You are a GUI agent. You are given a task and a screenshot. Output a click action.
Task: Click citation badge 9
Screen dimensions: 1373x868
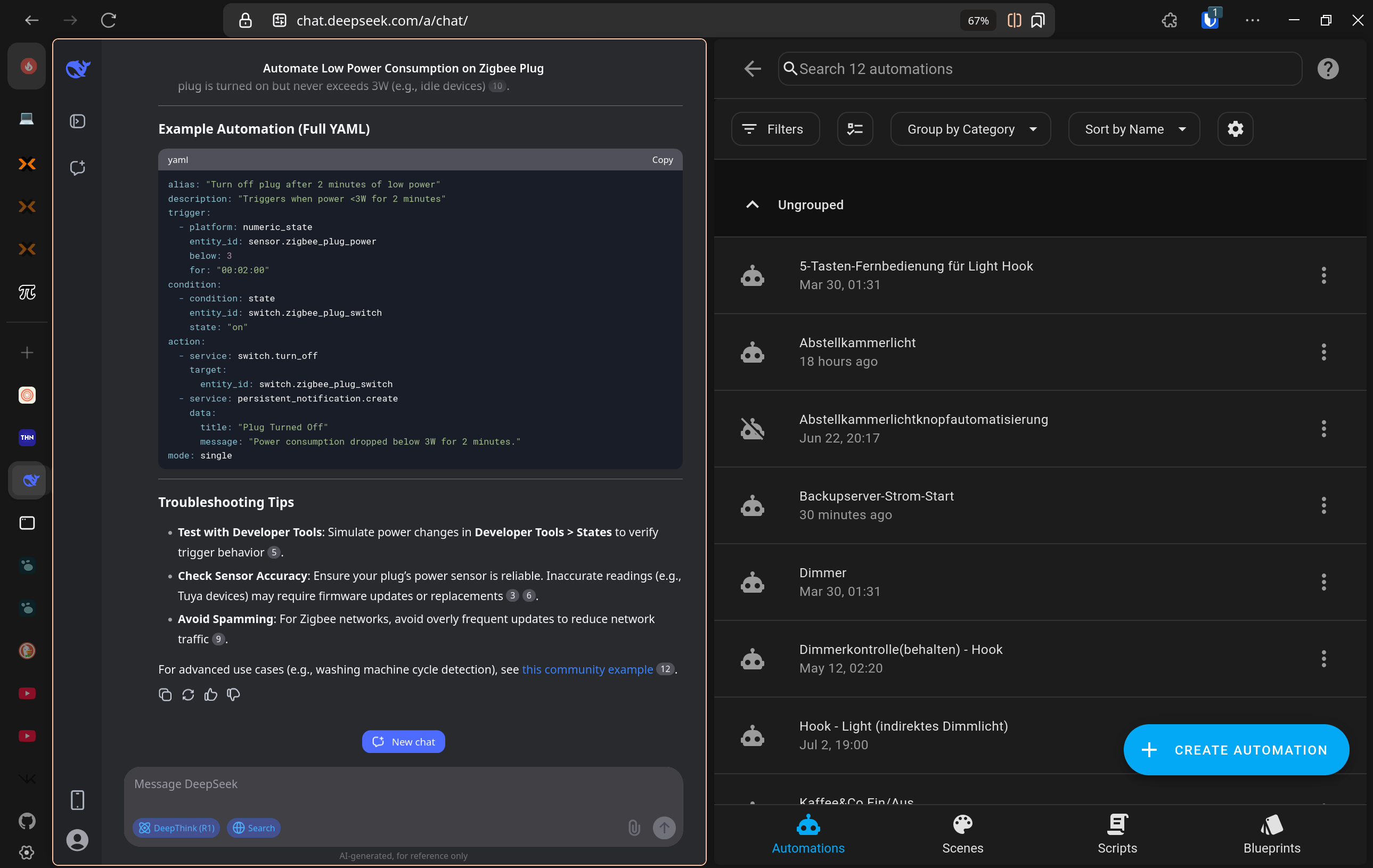(x=218, y=639)
